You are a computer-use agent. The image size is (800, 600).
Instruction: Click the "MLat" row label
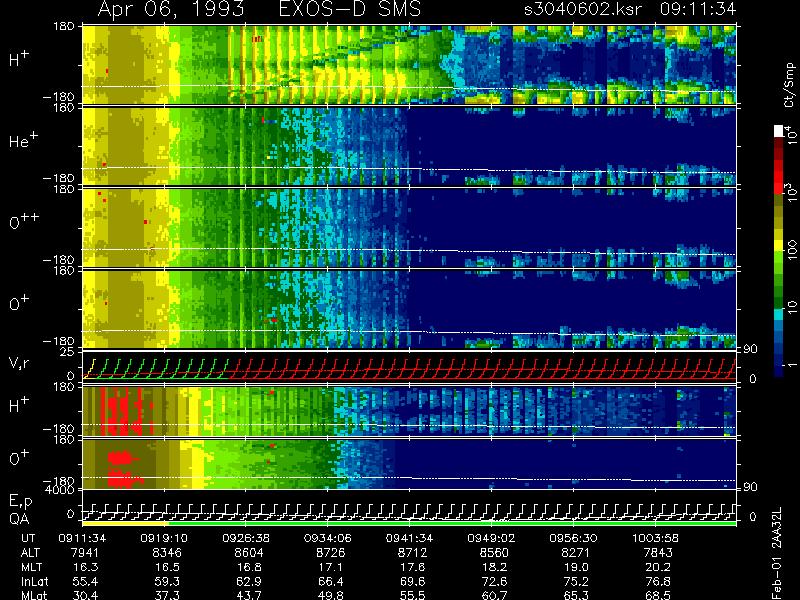click(34, 595)
